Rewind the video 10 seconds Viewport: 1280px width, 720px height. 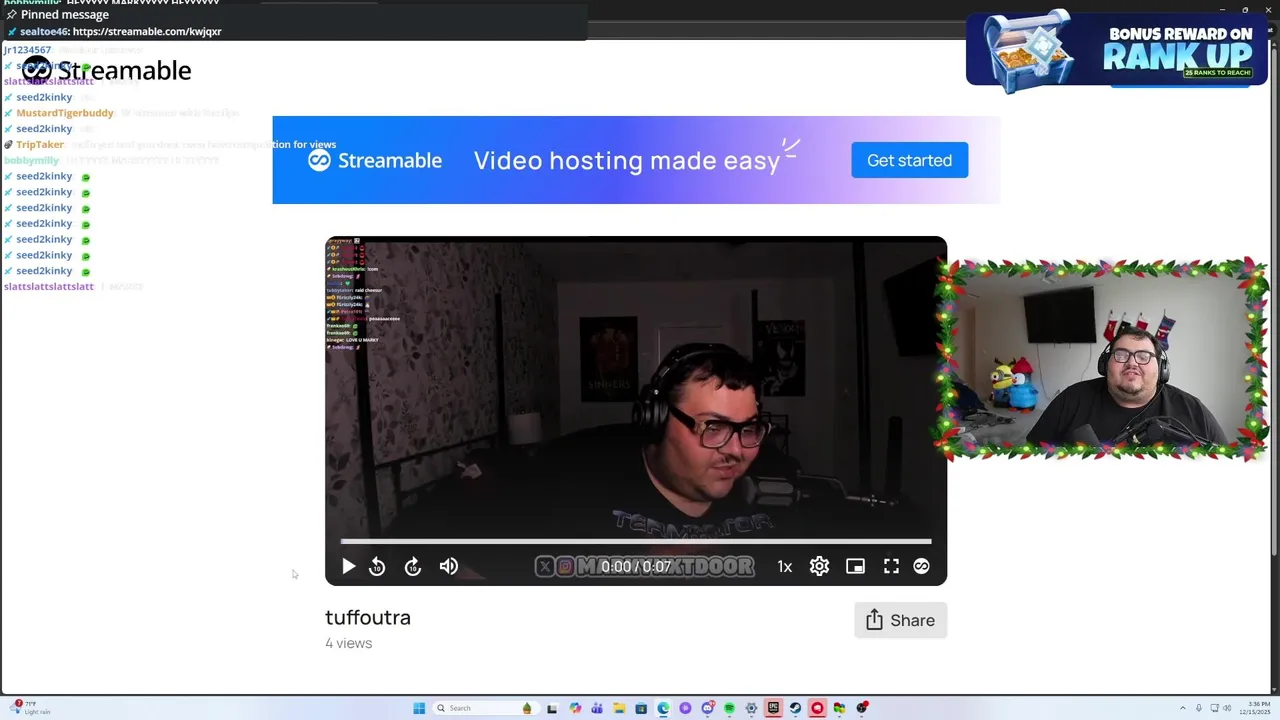(x=377, y=566)
